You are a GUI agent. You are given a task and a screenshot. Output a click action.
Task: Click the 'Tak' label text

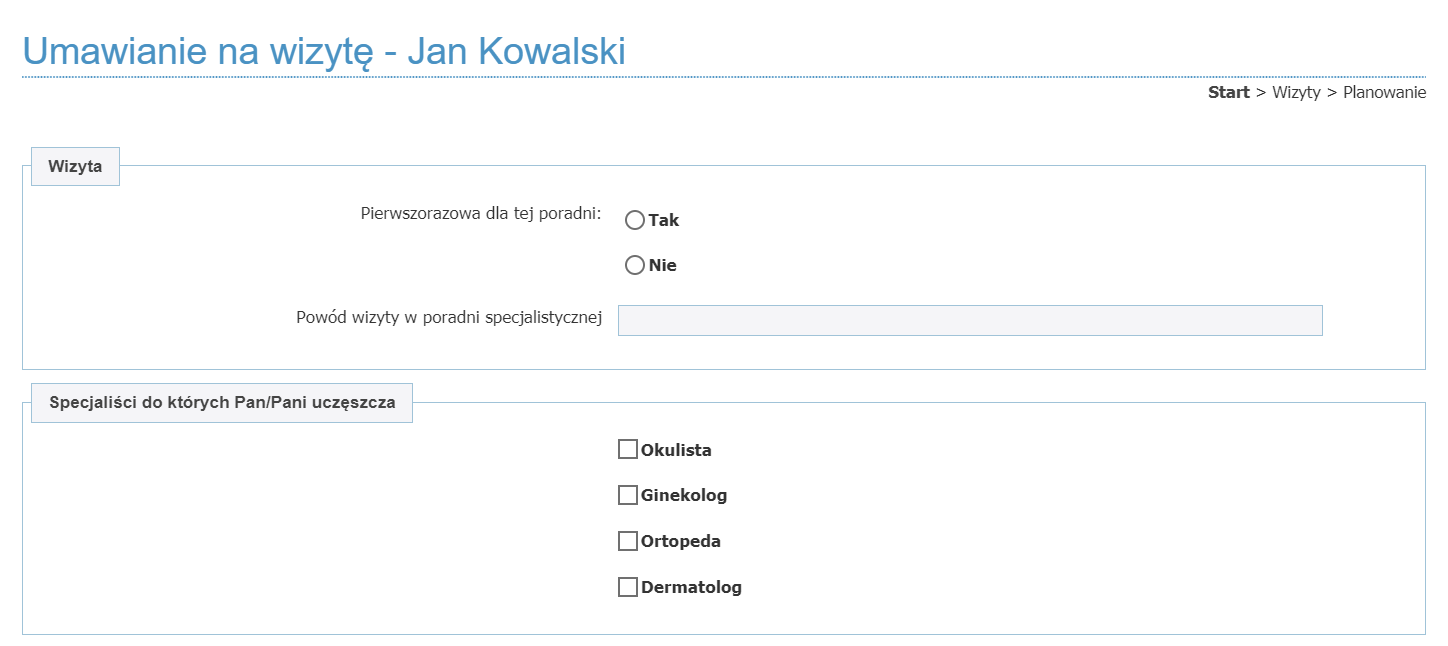664,220
